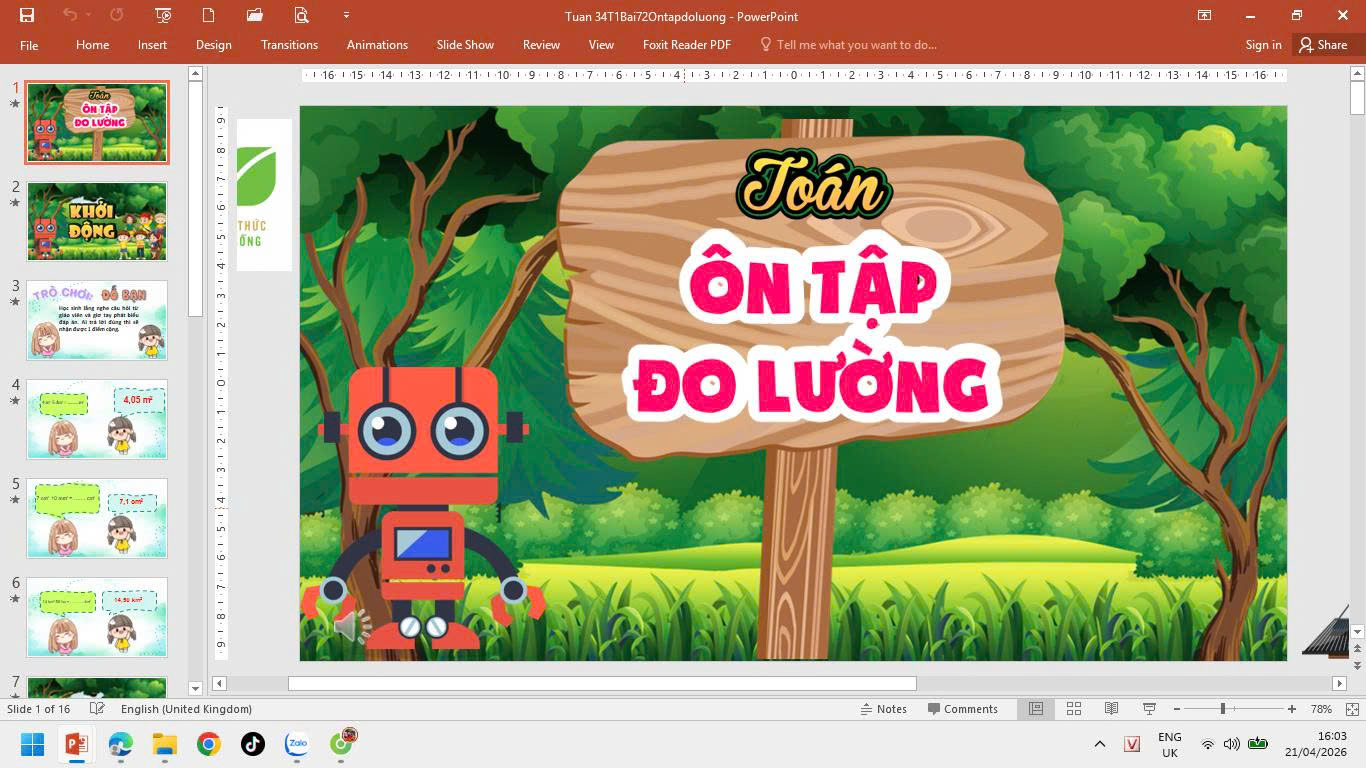Image resolution: width=1366 pixels, height=768 pixels.
Task: Toggle the Comments pane
Action: 962,709
